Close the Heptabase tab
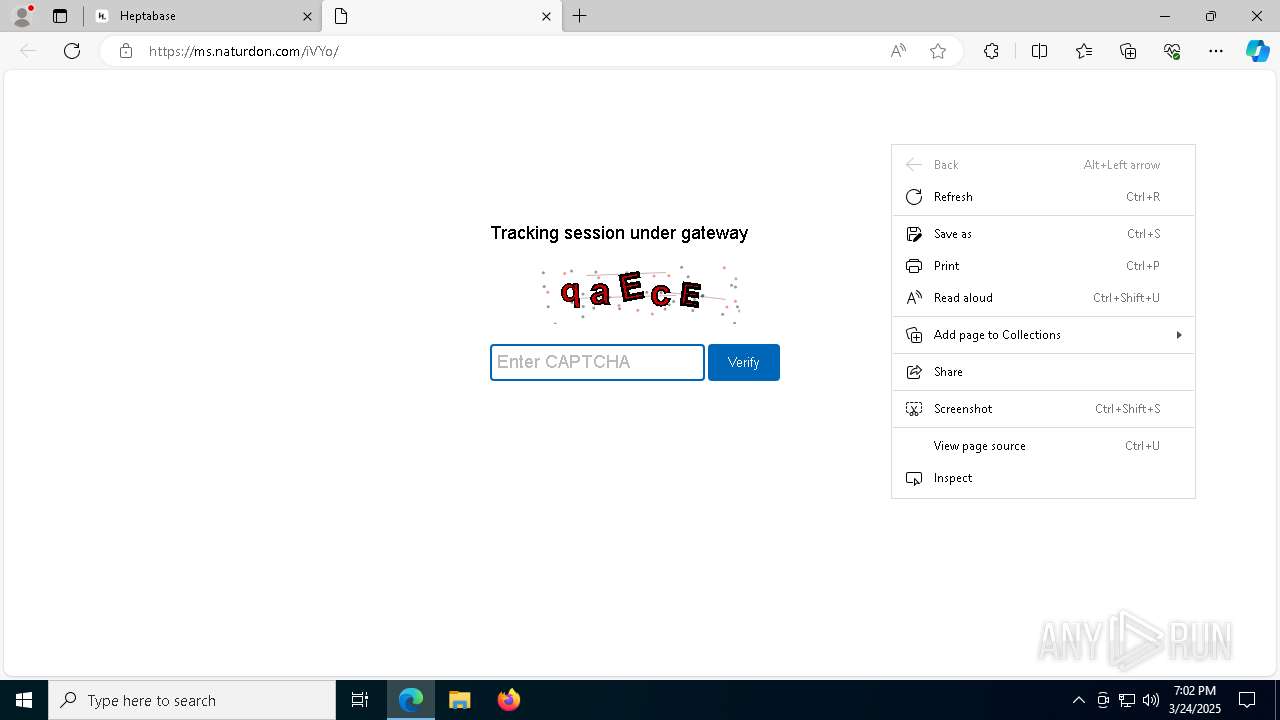The width and height of the screenshot is (1280, 720). (307, 16)
